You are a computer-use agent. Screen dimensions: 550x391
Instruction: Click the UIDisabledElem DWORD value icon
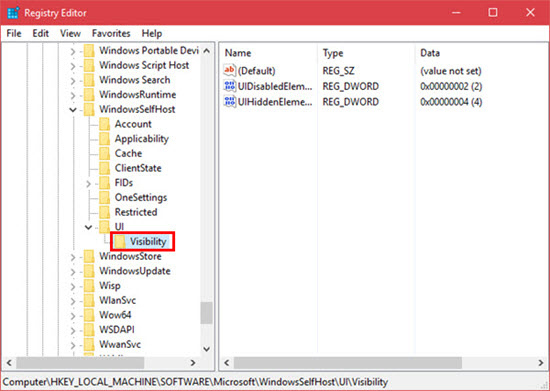click(230, 86)
